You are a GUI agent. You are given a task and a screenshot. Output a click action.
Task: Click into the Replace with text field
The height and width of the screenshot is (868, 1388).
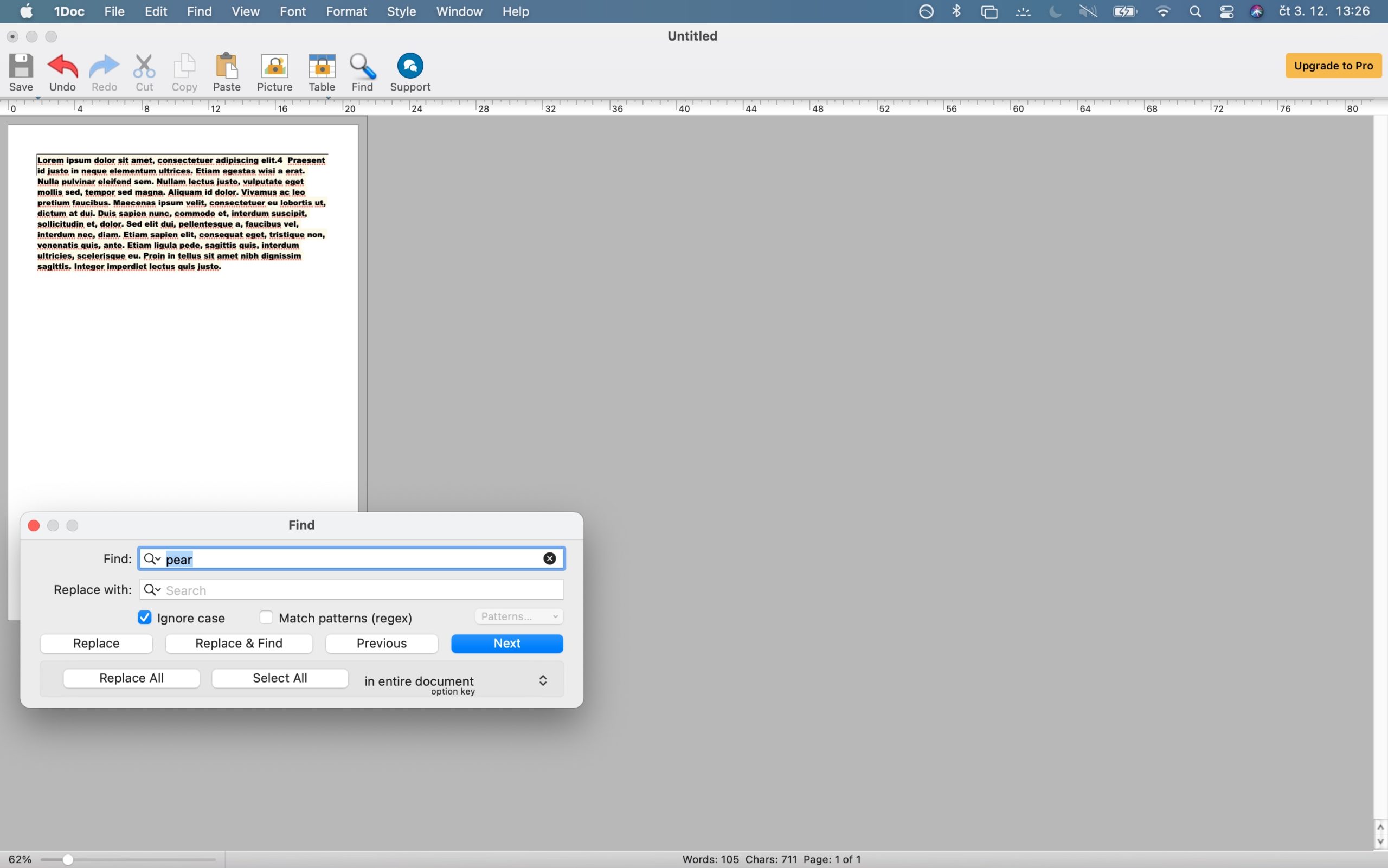362,590
